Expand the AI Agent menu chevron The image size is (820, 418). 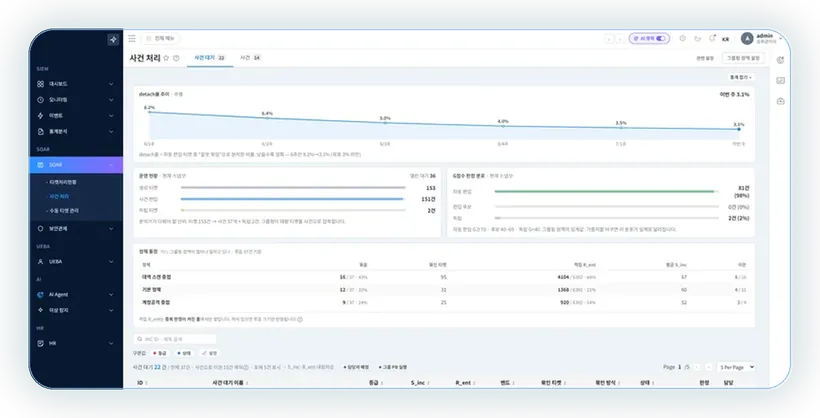111,295
